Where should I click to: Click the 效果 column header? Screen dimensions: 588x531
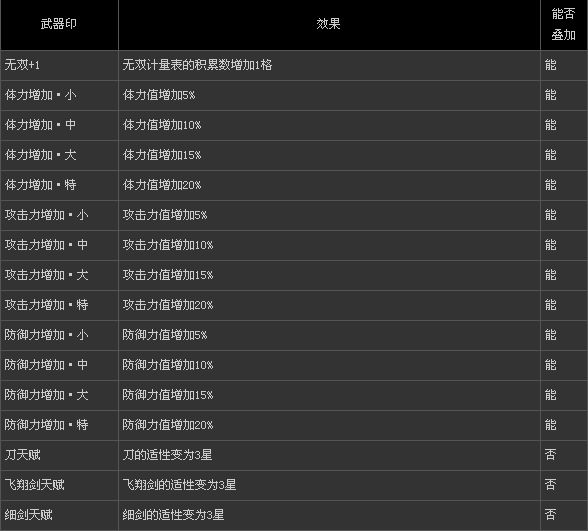328,24
